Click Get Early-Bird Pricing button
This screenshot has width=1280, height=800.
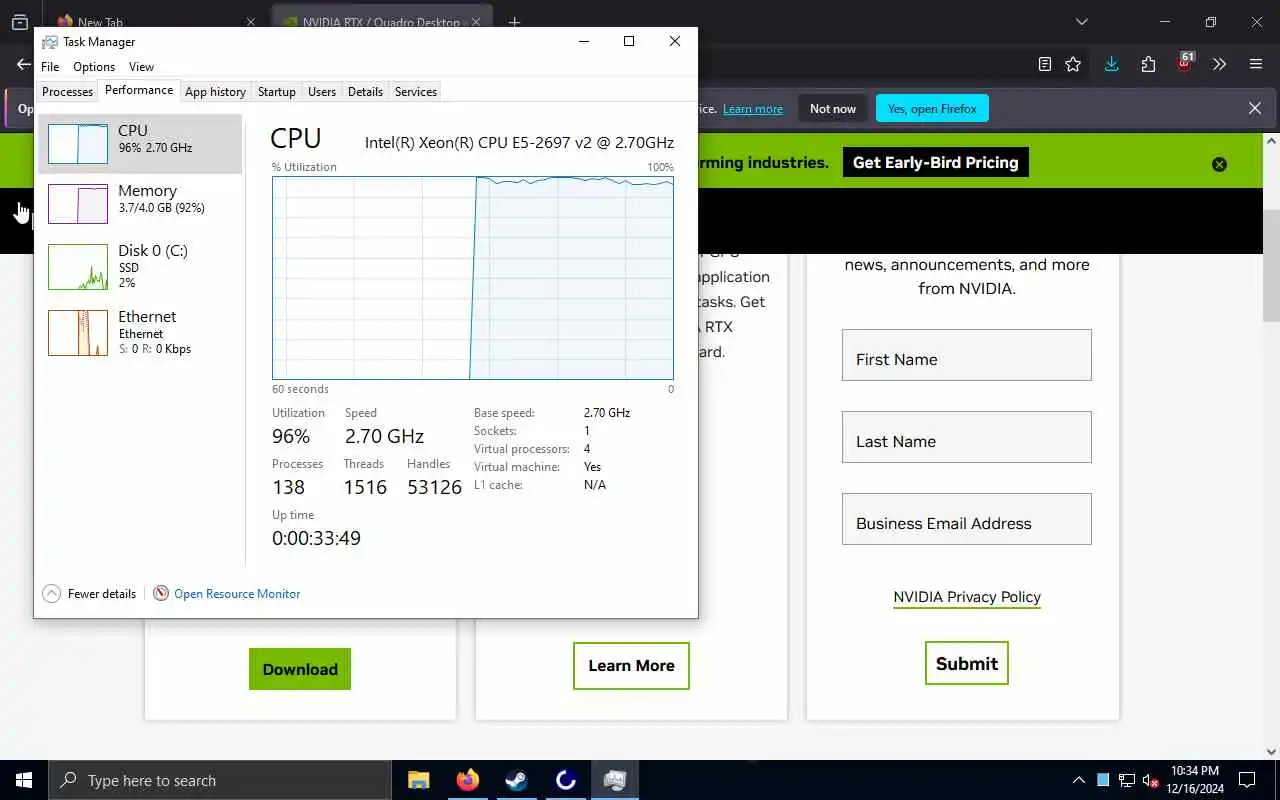pyautogui.click(x=935, y=163)
